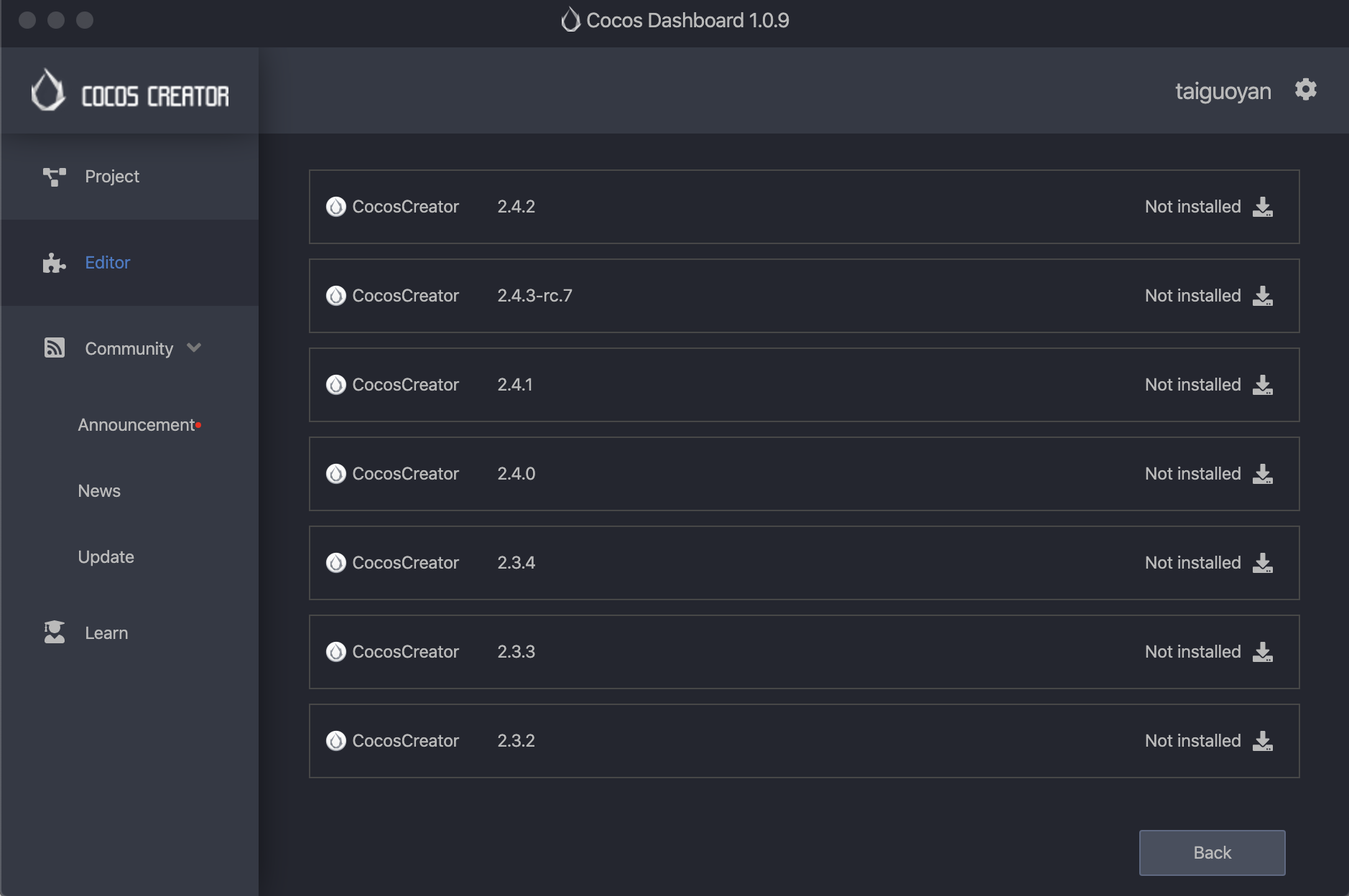Viewport: 1349px width, 896px height.
Task: Open settings via the gear icon
Action: click(x=1305, y=90)
